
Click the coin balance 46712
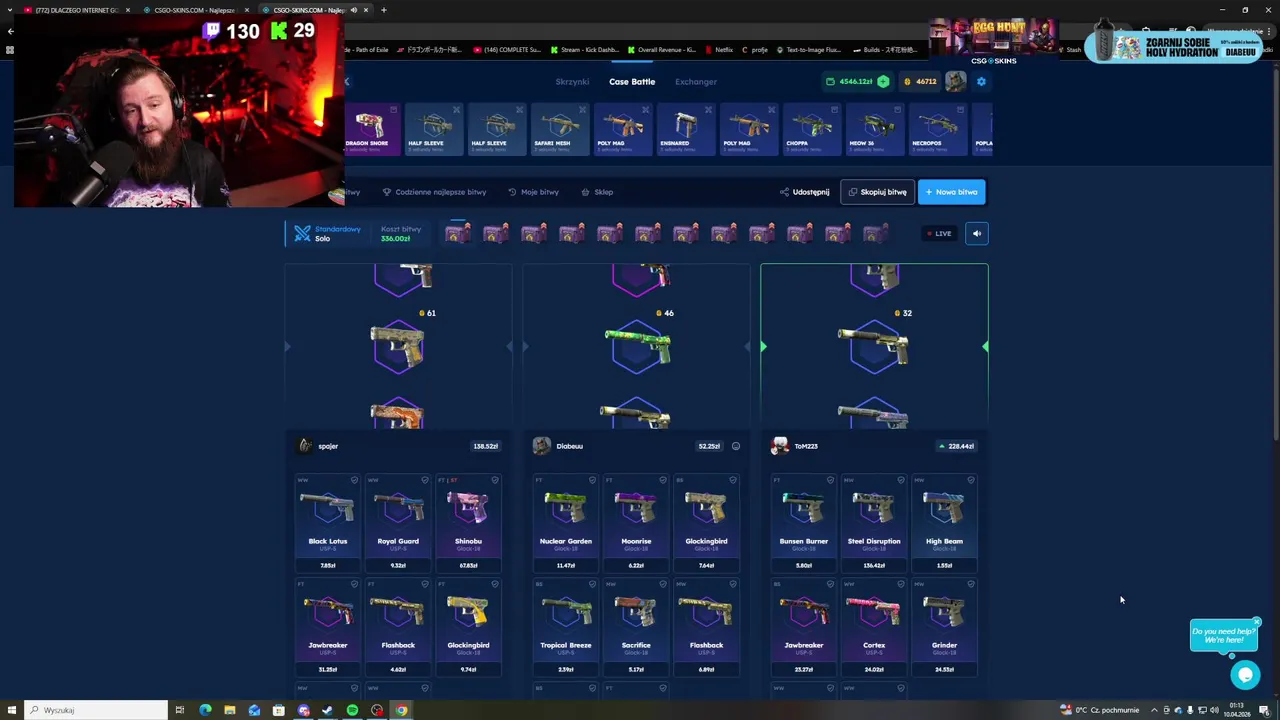[x=921, y=82]
